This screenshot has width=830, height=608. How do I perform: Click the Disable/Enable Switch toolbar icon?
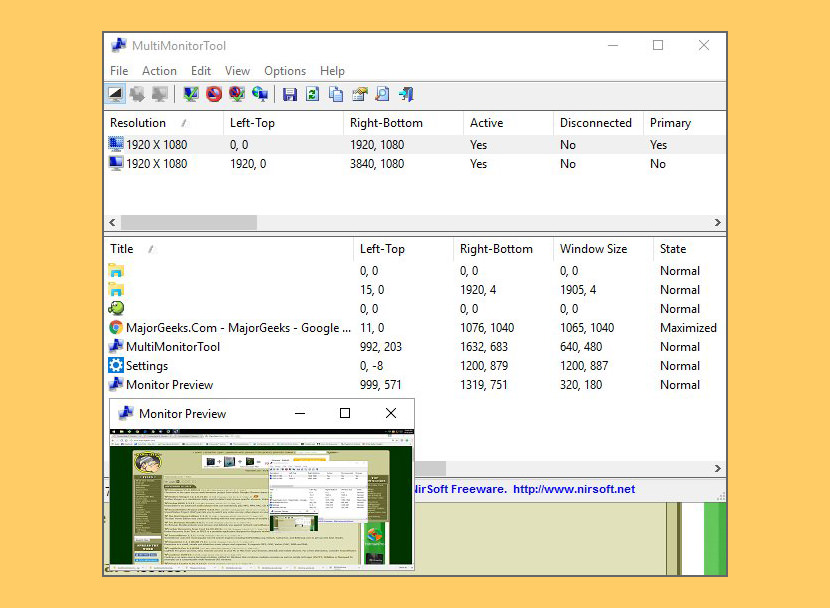[x=237, y=93]
